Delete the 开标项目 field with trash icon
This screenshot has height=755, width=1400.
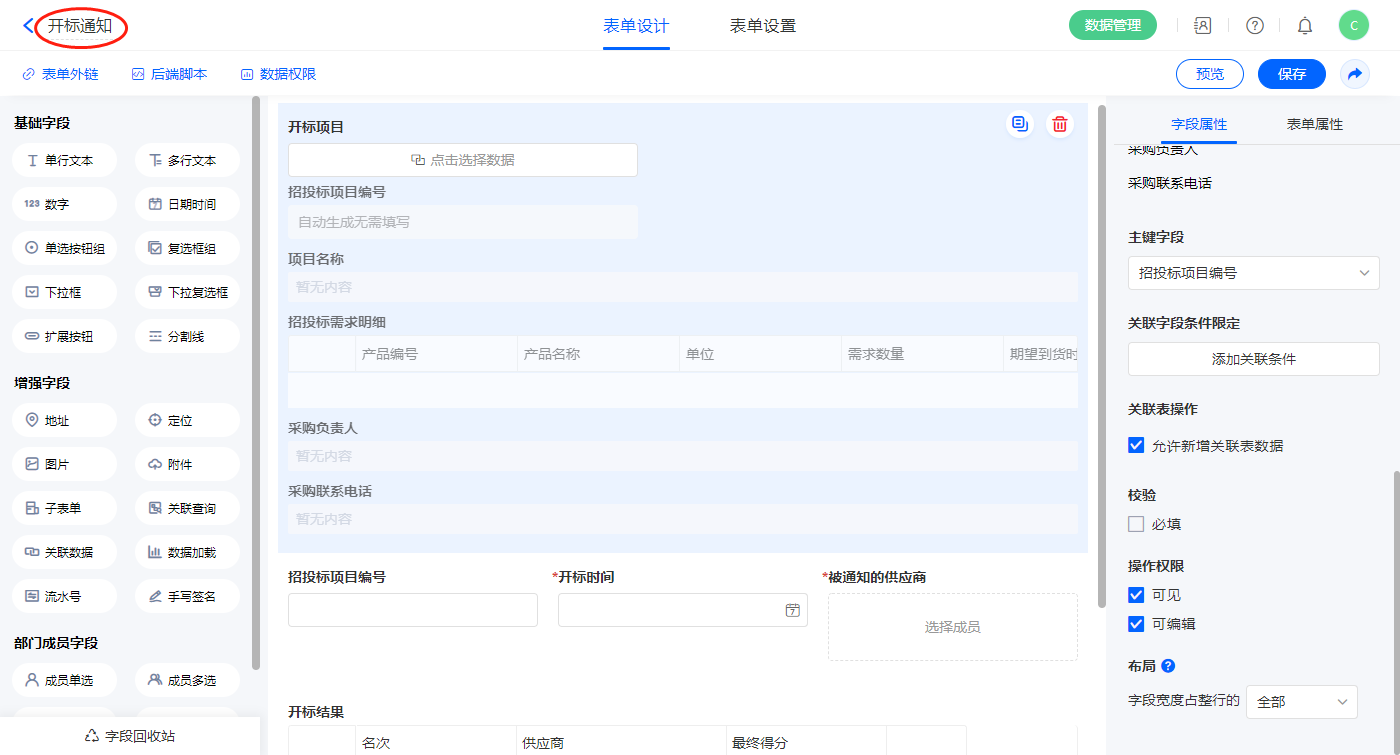pyautogui.click(x=1060, y=124)
